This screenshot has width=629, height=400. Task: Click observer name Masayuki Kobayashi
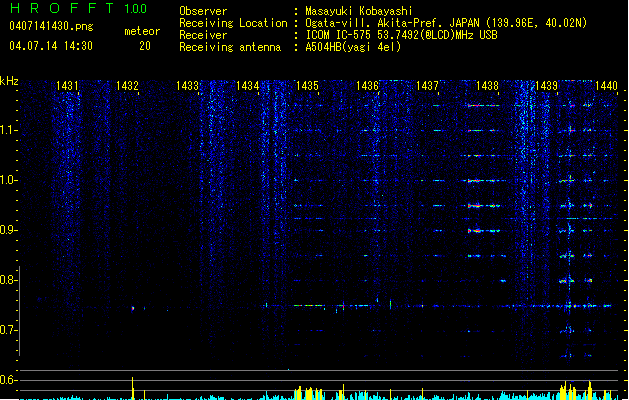(x=359, y=11)
